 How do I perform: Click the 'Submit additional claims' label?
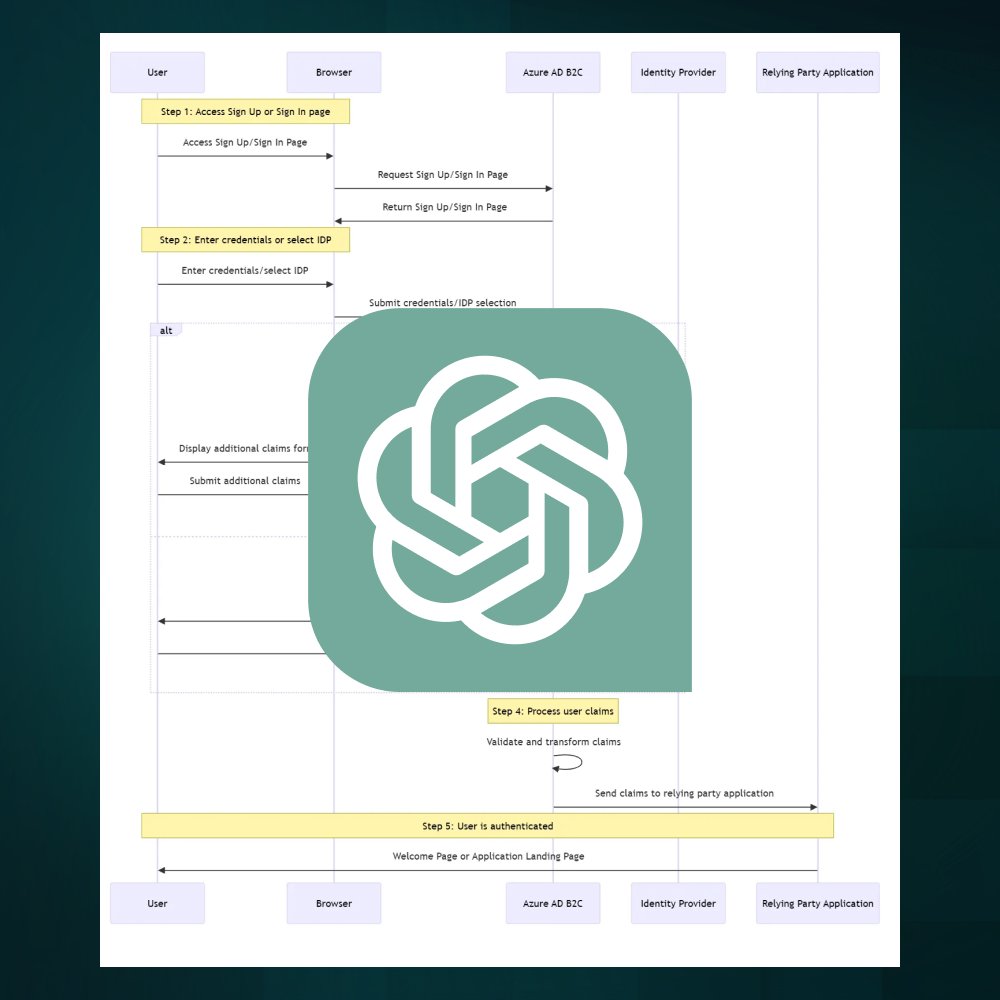tap(245, 481)
